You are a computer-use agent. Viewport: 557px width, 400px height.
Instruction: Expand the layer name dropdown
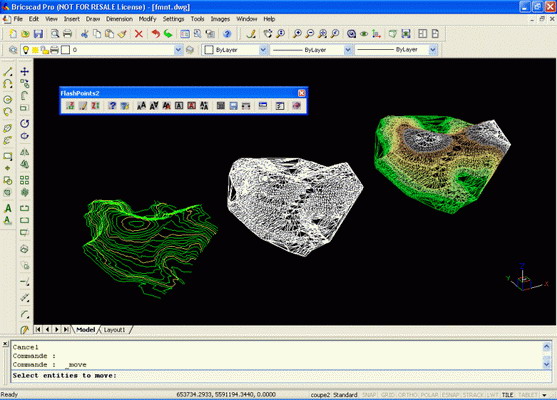[178, 50]
